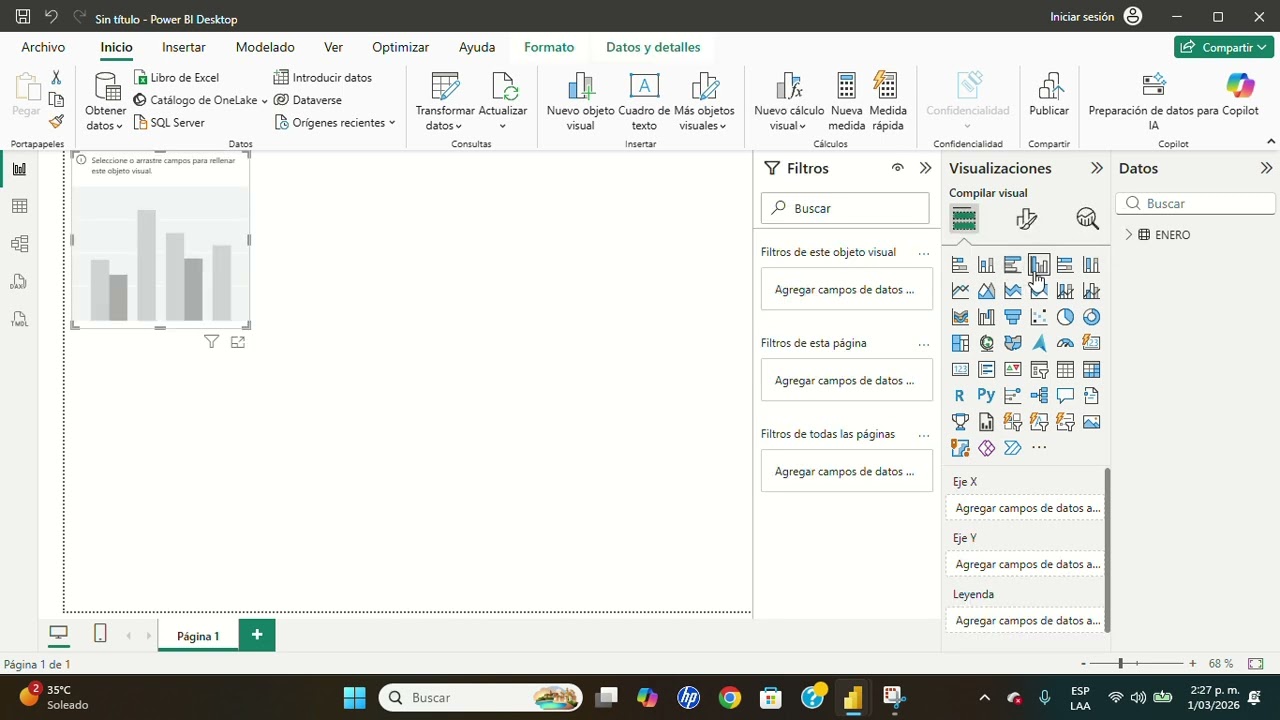Select the globe map visual
Image resolution: width=1280 pixels, height=720 pixels.
point(986,343)
